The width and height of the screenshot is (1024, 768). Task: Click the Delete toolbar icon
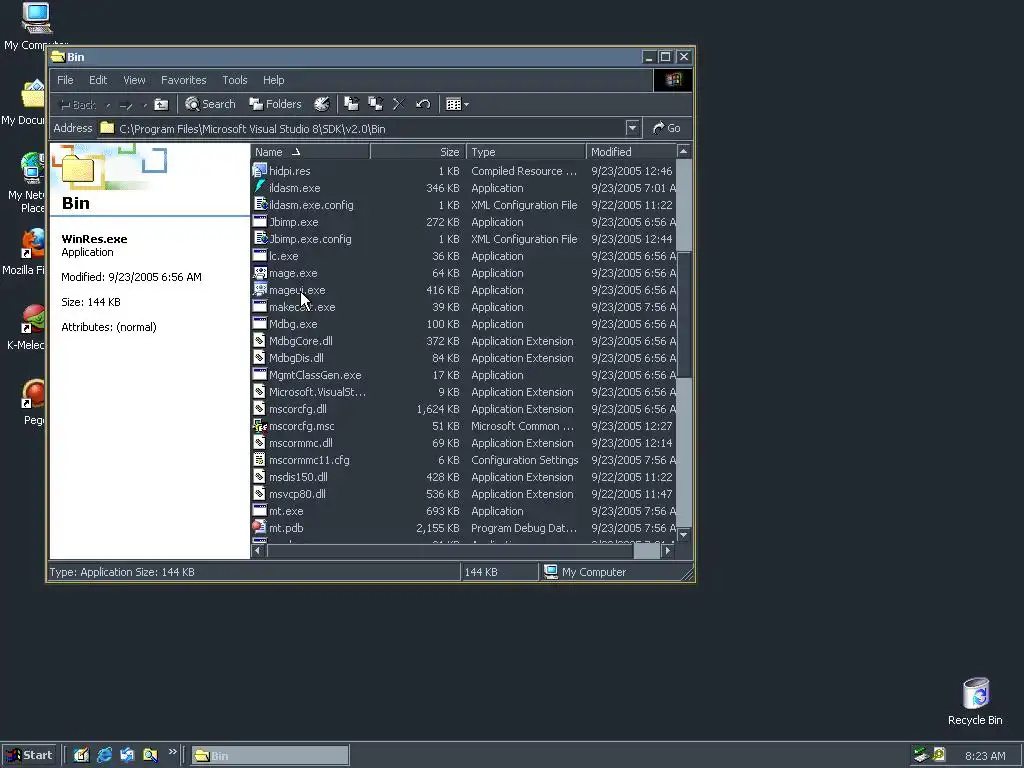tap(399, 104)
